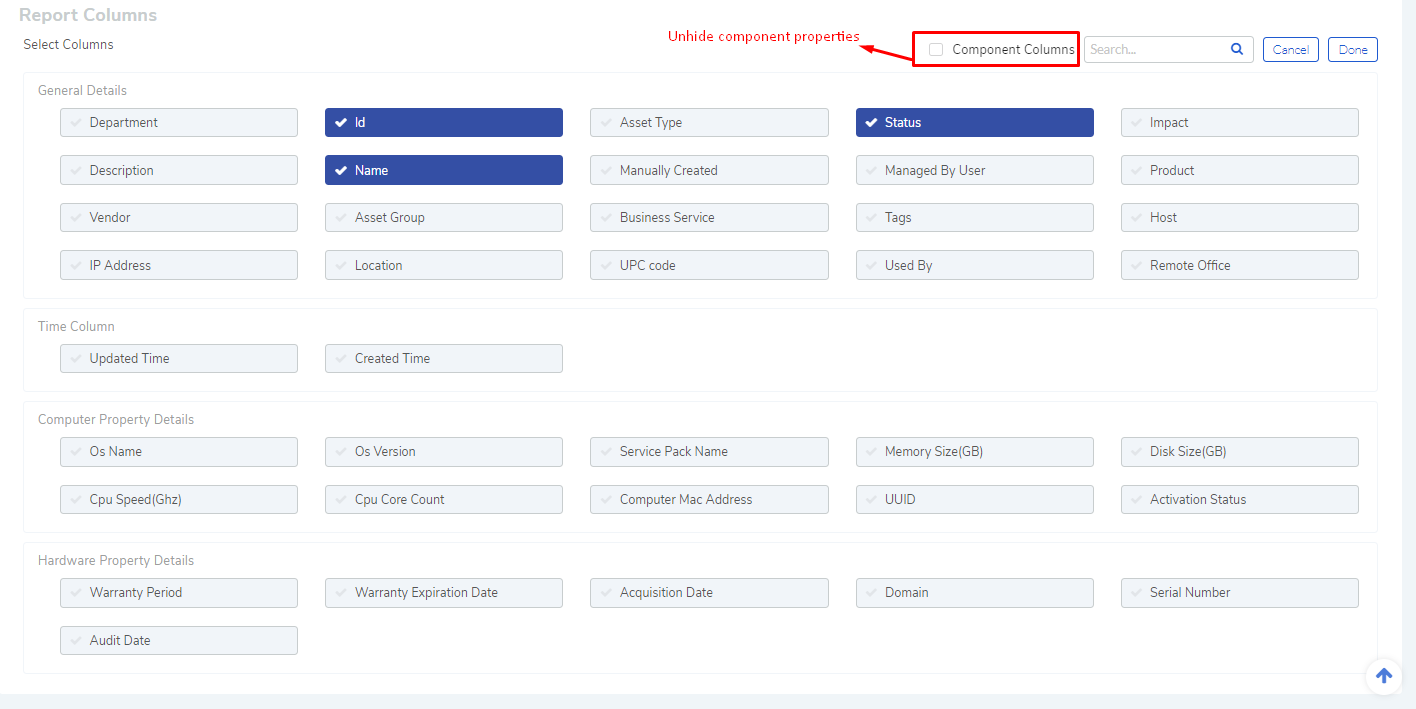Enable the Component Columns checkbox
The width and height of the screenshot is (1416, 709).
[x=936, y=49]
